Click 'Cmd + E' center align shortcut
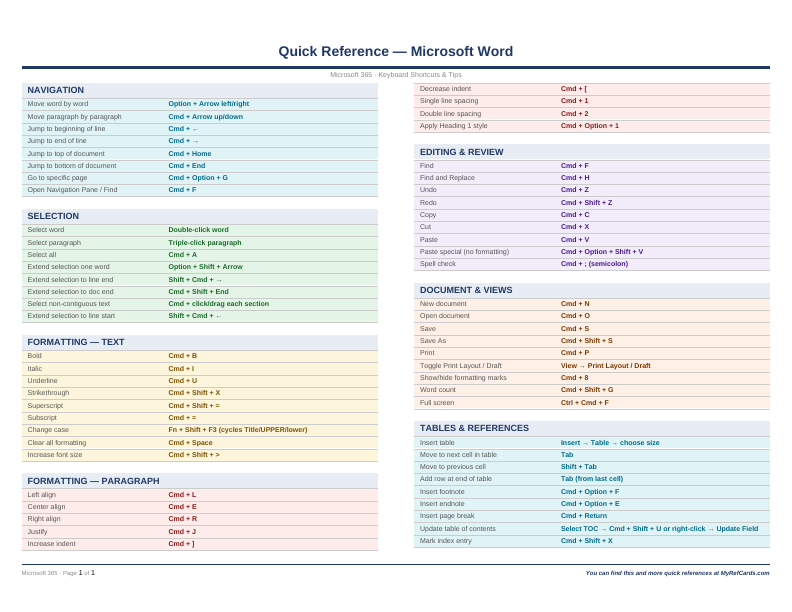The height and width of the screenshot is (612, 792). click(x=183, y=507)
